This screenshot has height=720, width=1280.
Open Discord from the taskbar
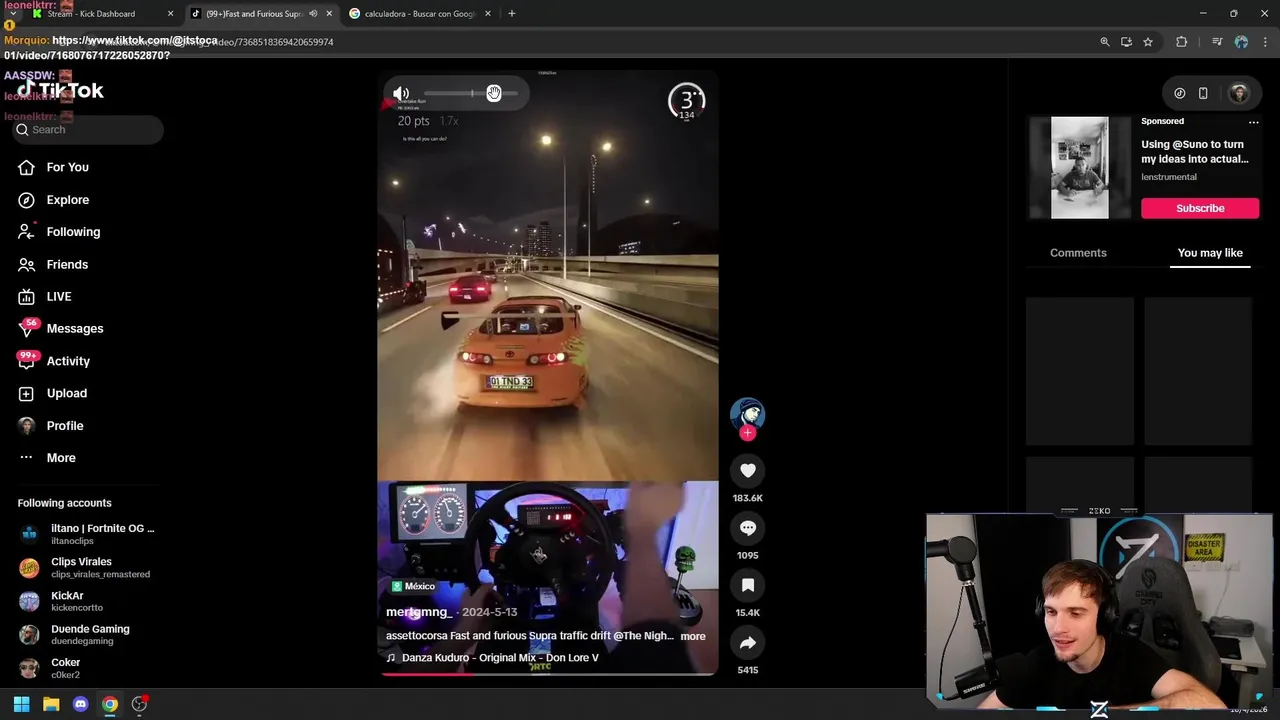pyautogui.click(x=81, y=704)
